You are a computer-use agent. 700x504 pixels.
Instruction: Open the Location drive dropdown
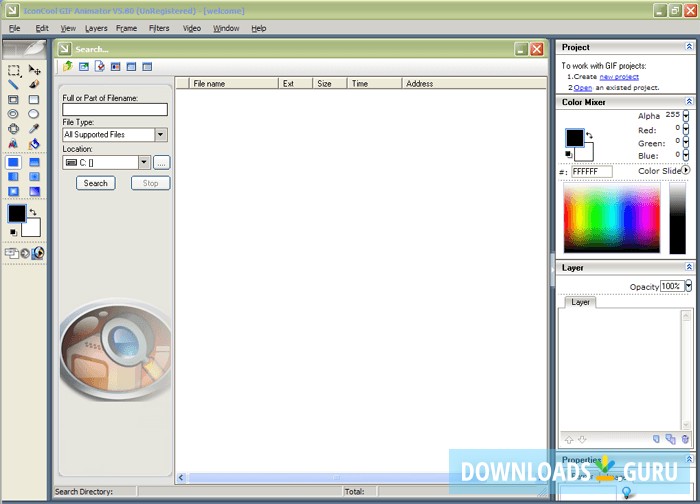[144, 162]
